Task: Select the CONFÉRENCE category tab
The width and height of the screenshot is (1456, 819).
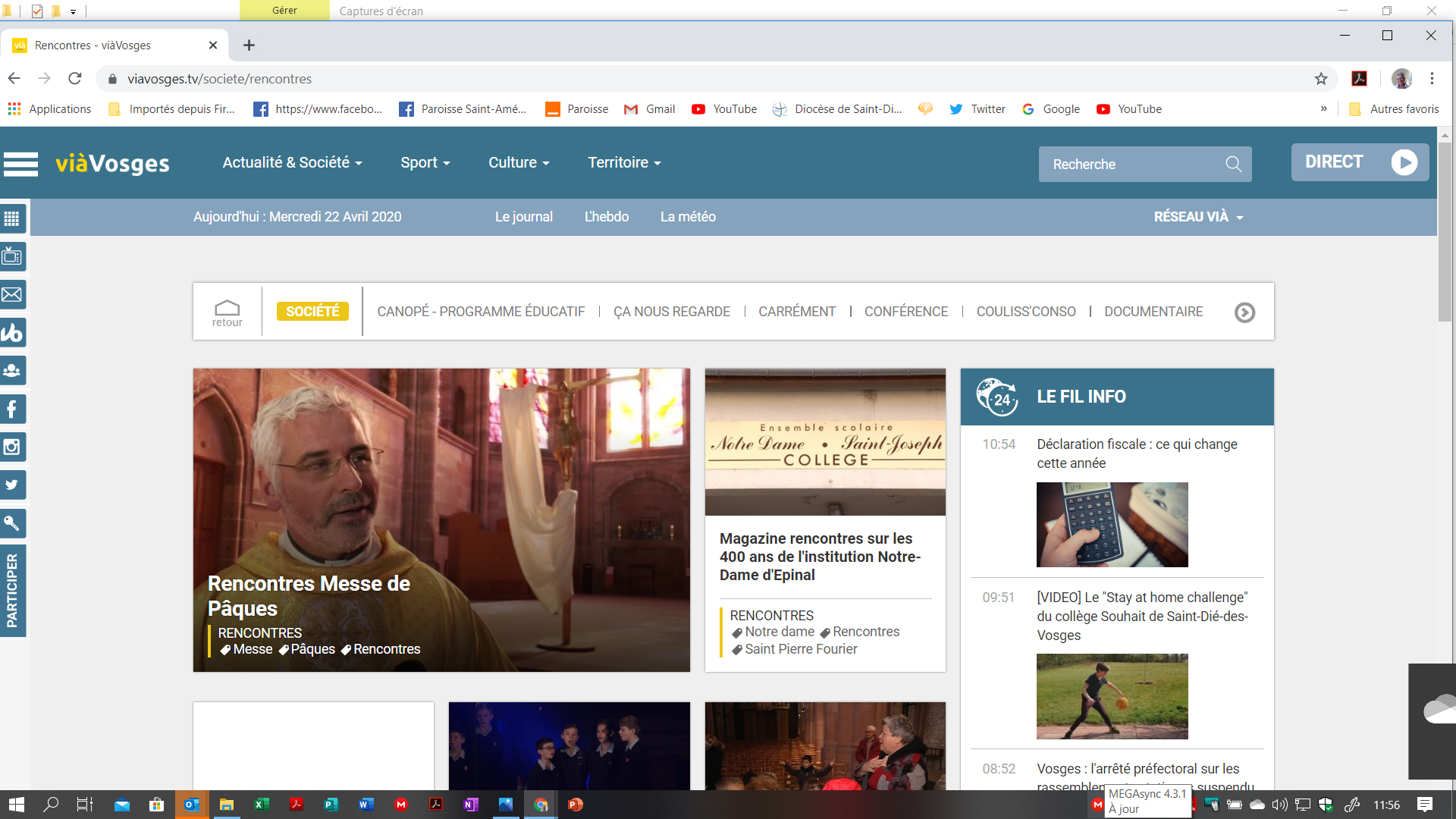Action: [905, 312]
